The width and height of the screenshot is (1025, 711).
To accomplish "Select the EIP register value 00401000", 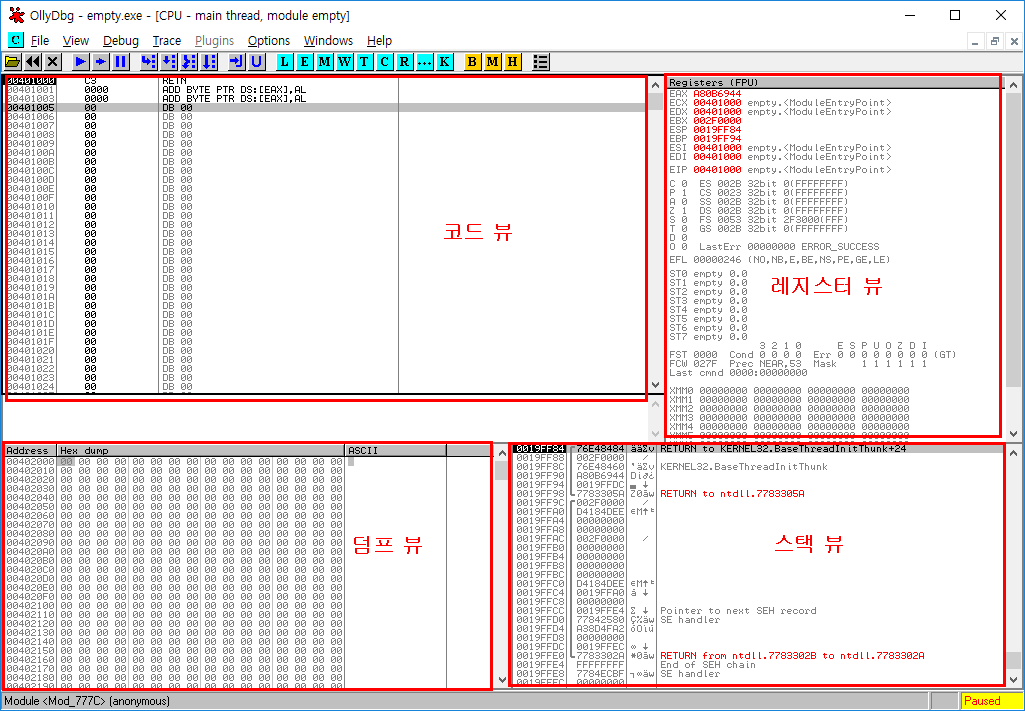I will (717, 170).
